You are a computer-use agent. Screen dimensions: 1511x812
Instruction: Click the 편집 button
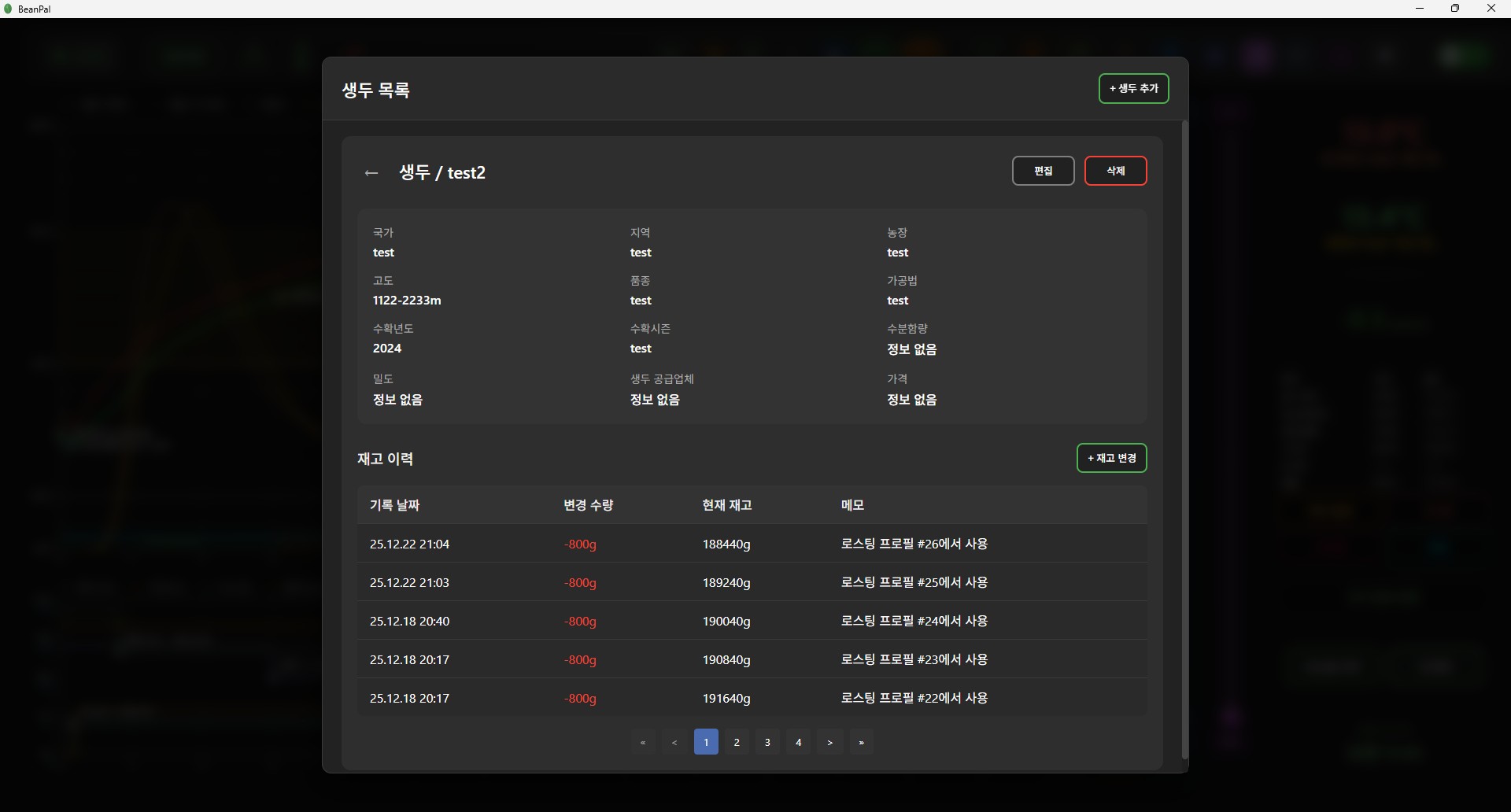point(1043,171)
